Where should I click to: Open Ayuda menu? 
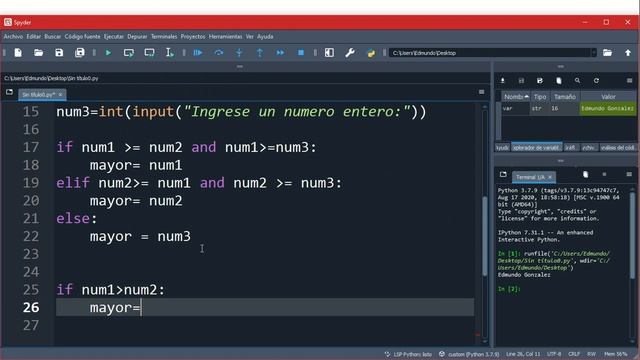point(265,37)
